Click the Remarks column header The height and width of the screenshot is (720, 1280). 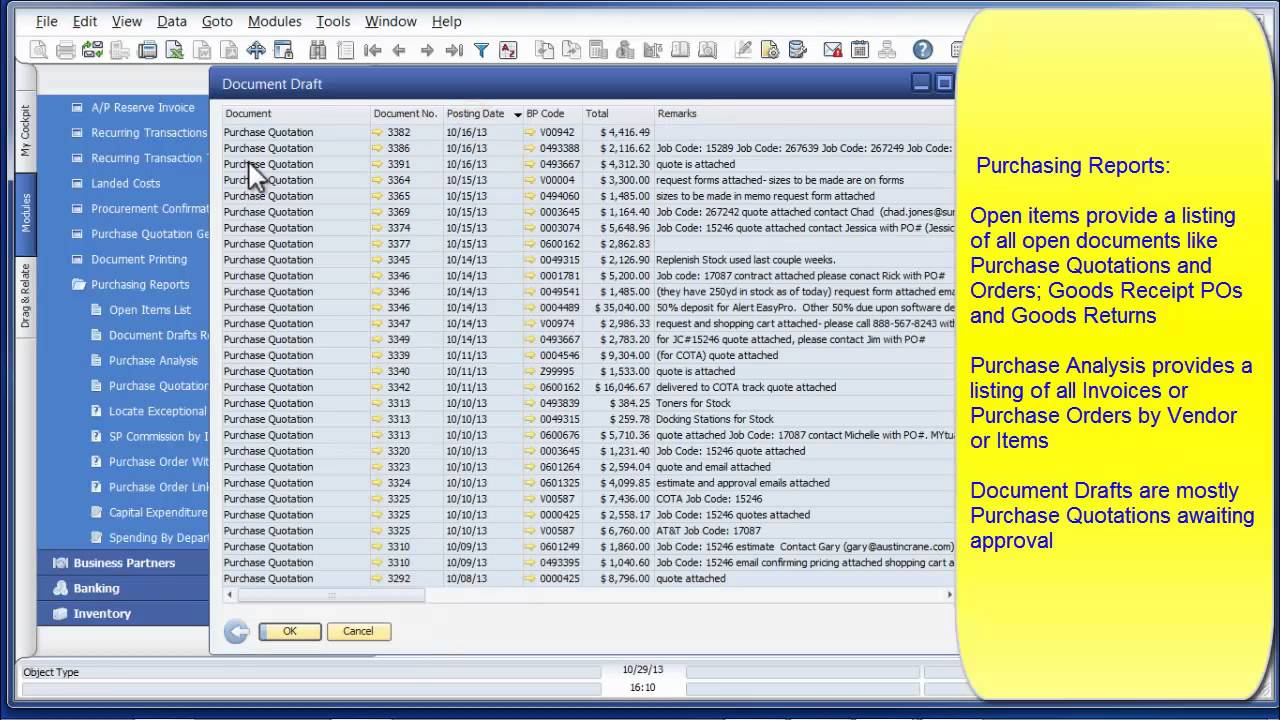[805, 114]
